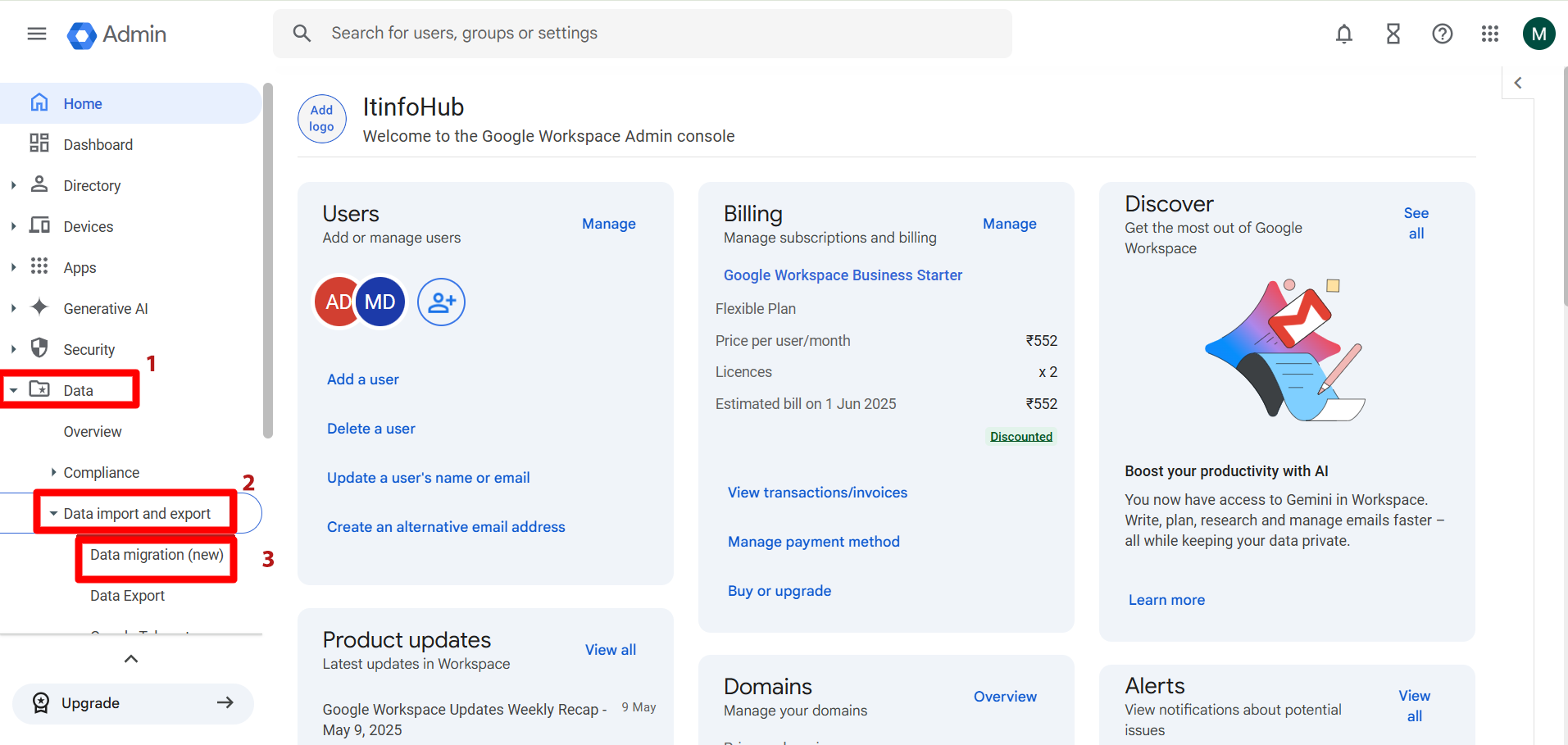Click the add user icon button
Screen dimensions: 1568x745
pos(441,302)
